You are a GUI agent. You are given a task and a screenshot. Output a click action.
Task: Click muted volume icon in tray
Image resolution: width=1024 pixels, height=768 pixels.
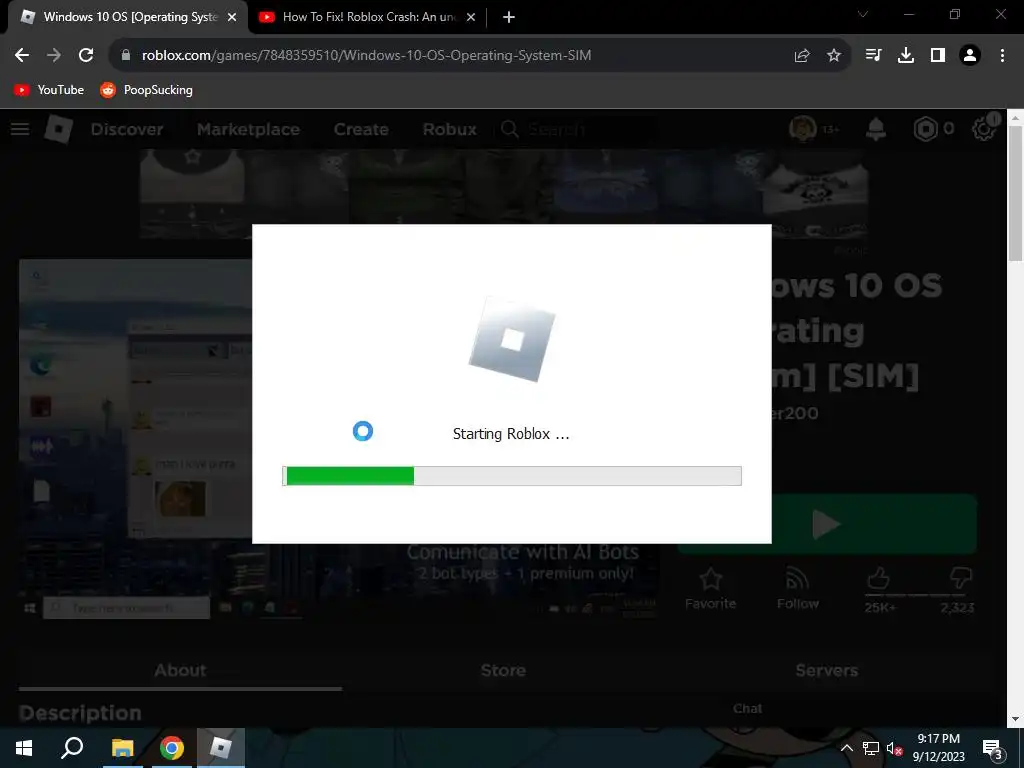[894, 749]
